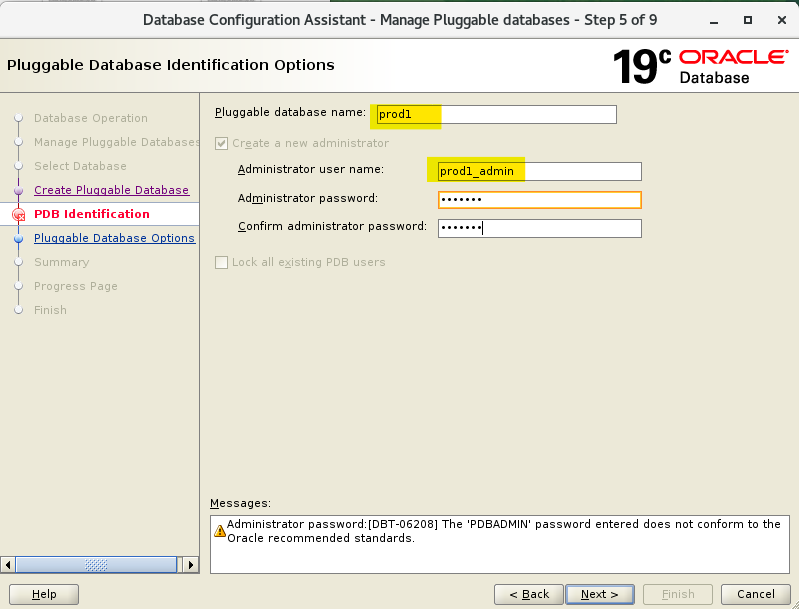Image resolution: width=799 pixels, height=609 pixels.
Task: Open the Create Pluggable Database step
Action: coord(111,190)
